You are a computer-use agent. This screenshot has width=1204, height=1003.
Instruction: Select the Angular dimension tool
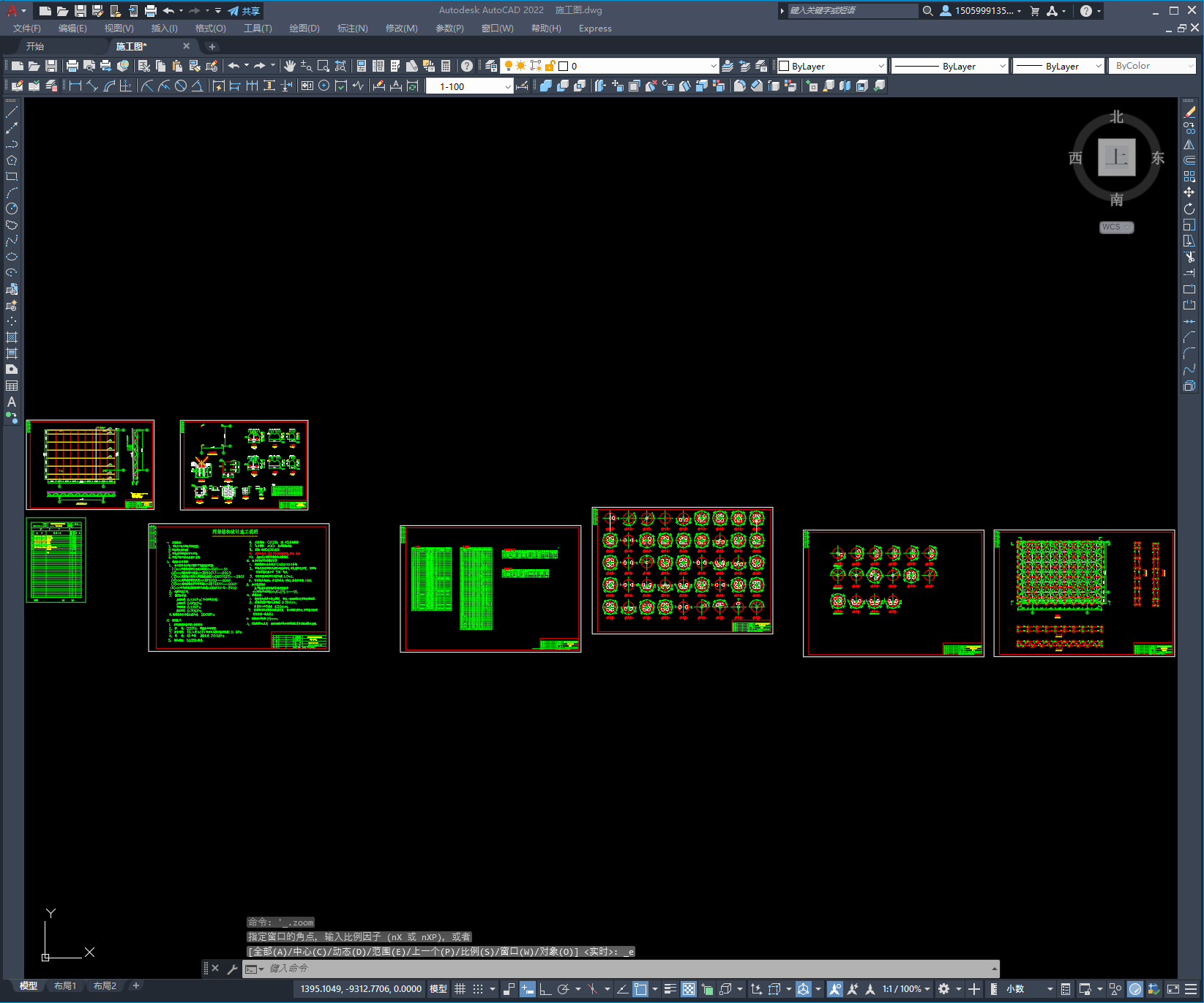(x=198, y=86)
